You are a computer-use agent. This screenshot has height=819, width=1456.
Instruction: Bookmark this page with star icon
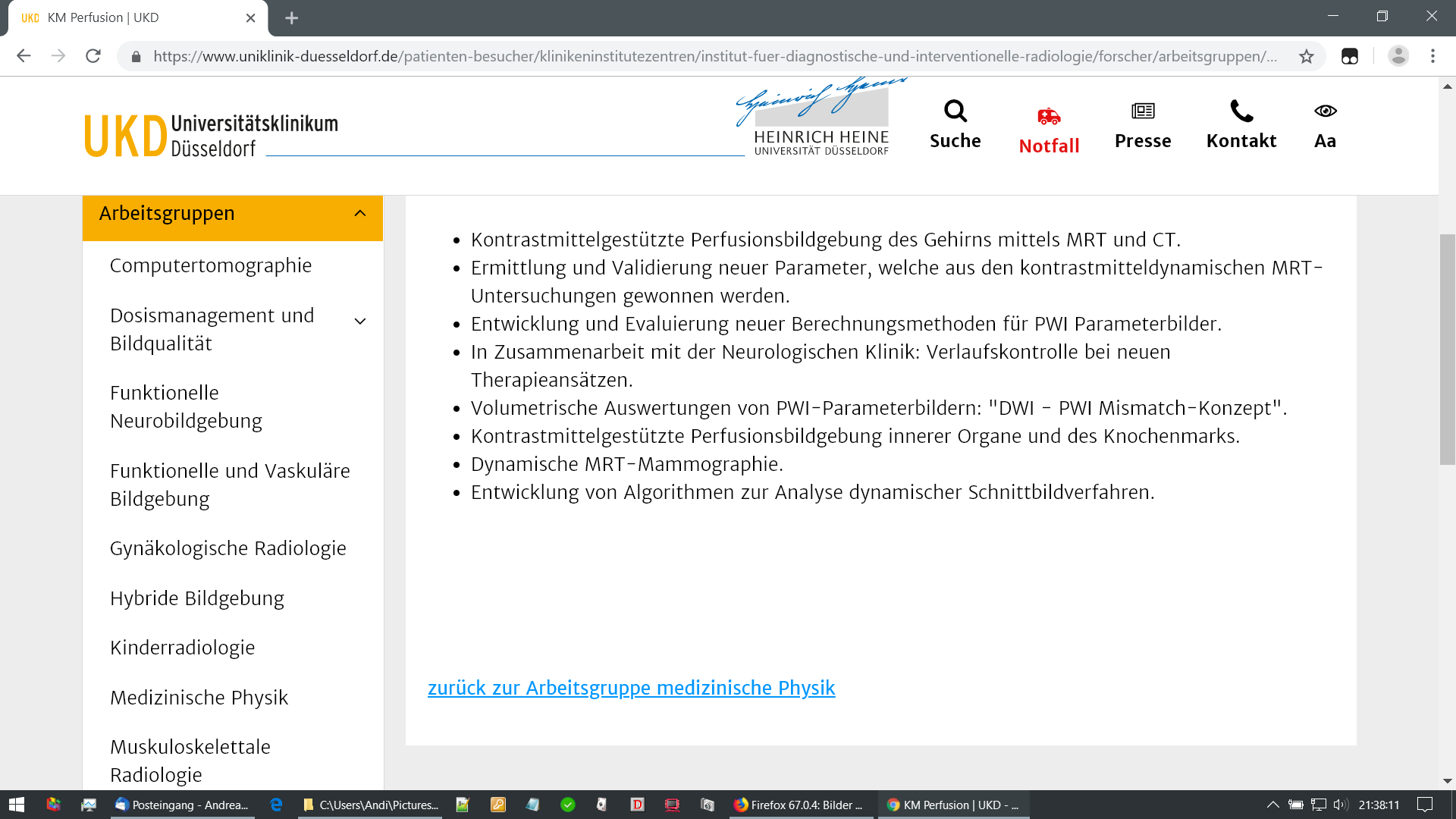(1306, 56)
